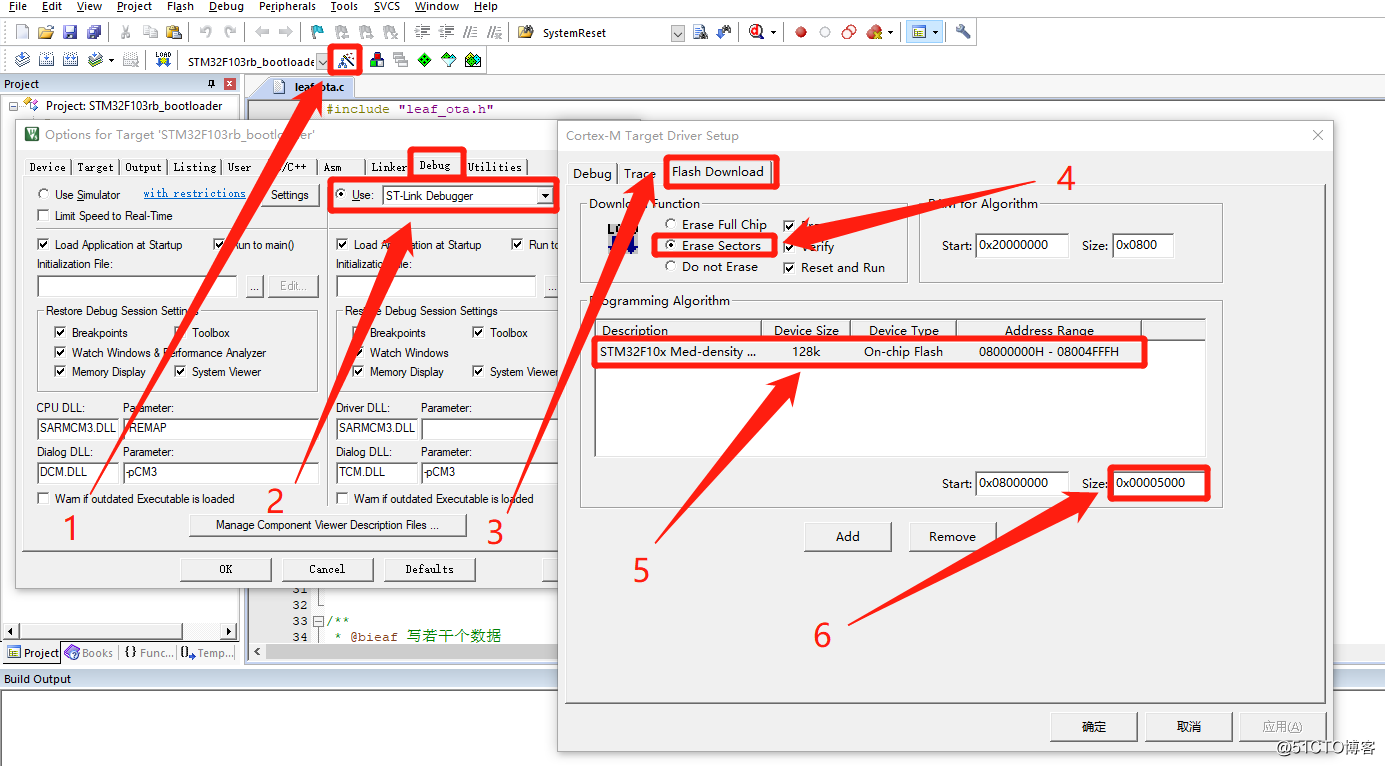Viewport: 1385px width, 766px height.
Task: Click the Pack Installer icon
Action: tap(473, 60)
